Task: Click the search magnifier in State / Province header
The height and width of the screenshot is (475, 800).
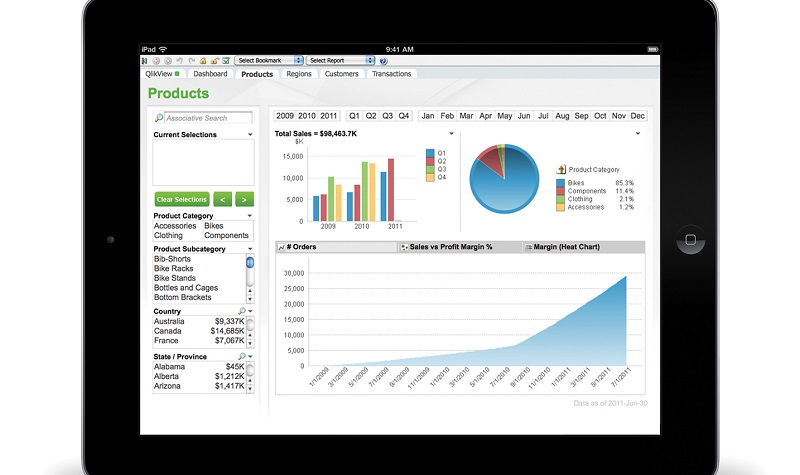Action: point(241,356)
